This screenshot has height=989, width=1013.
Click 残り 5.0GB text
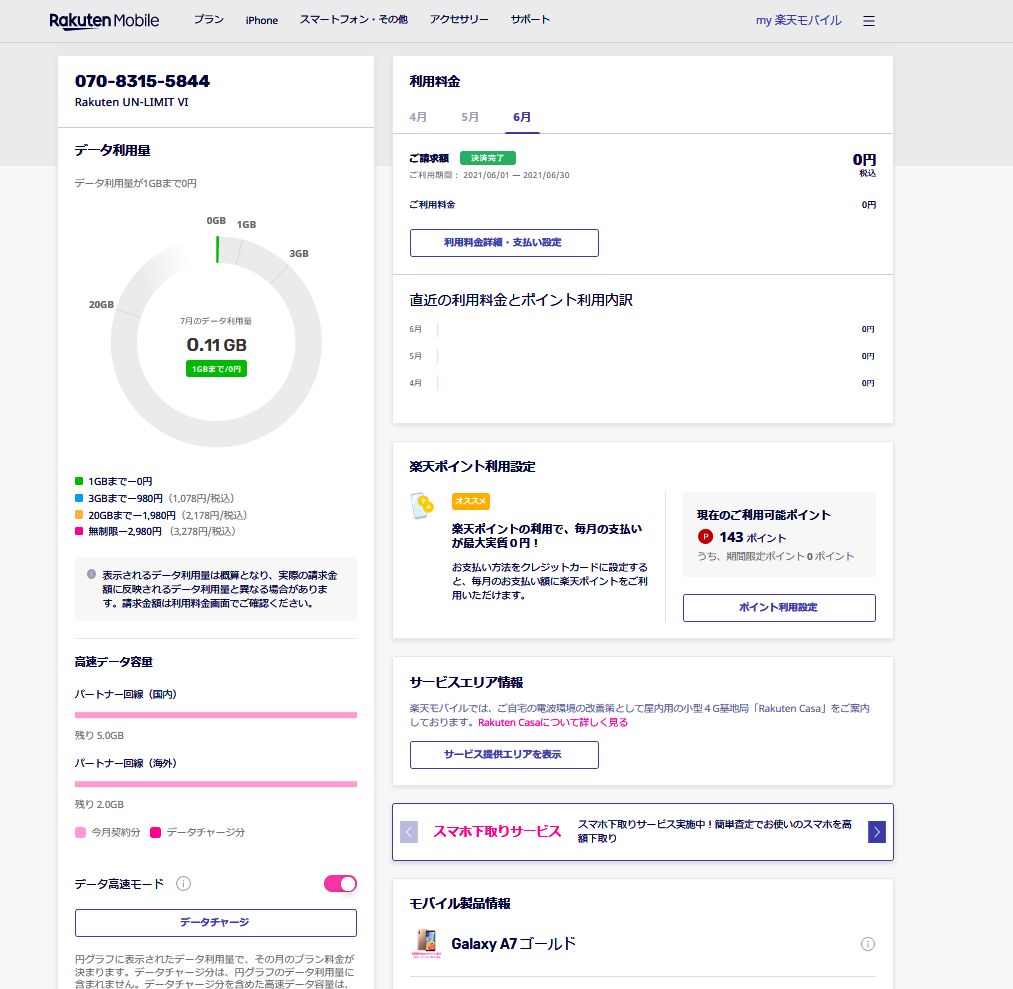(99, 735)
